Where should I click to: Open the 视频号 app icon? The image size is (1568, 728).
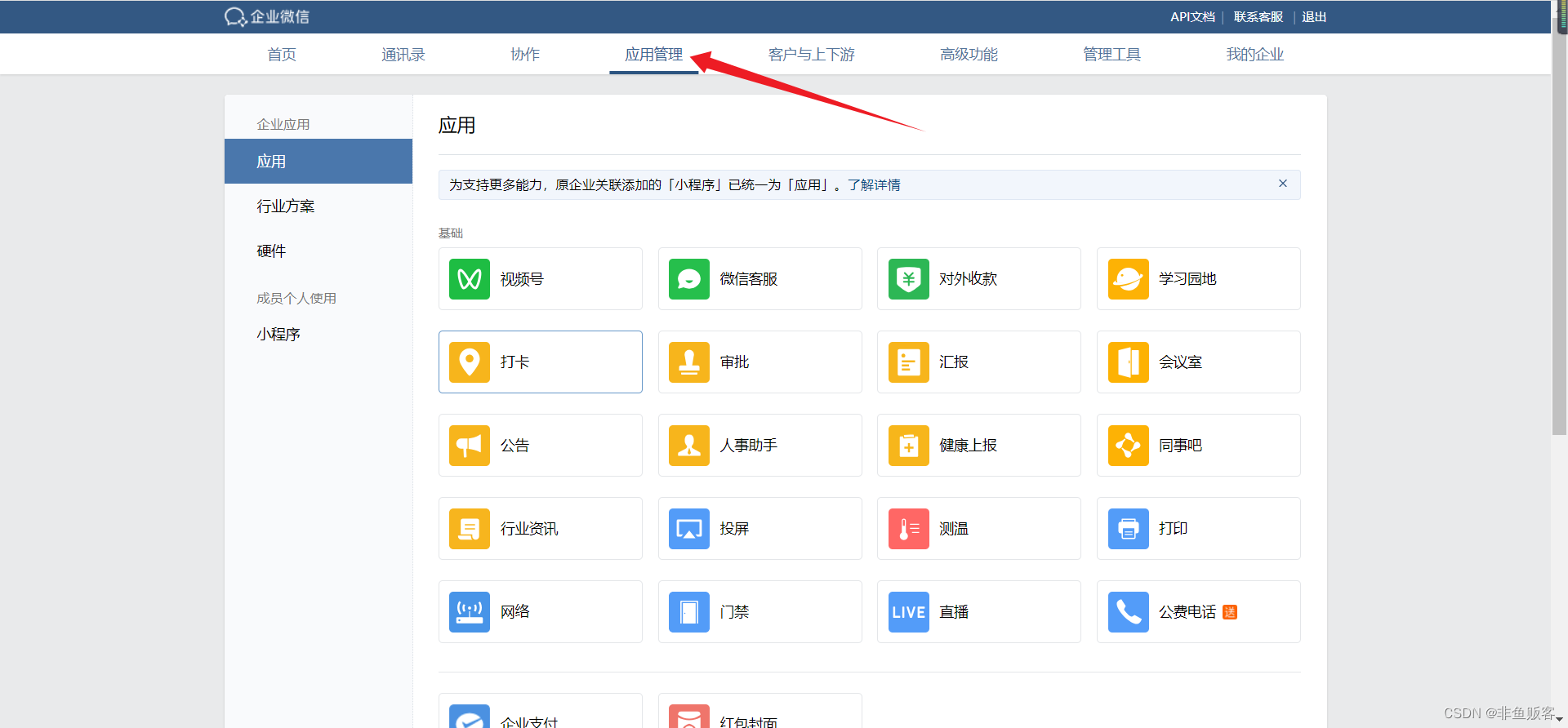pyautogui.click(x=470, y=279)
